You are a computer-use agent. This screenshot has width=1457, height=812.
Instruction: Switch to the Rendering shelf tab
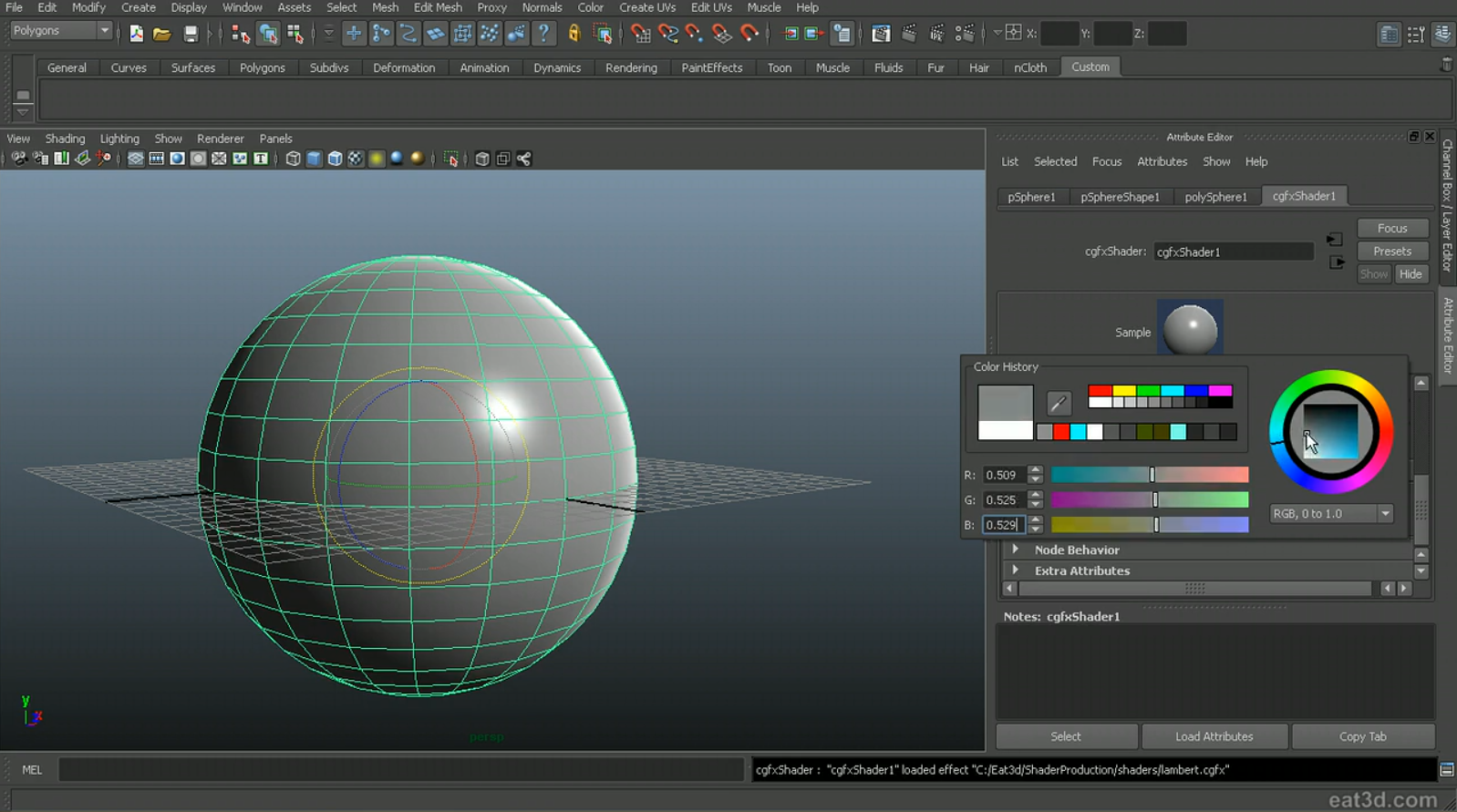point(631,67)
